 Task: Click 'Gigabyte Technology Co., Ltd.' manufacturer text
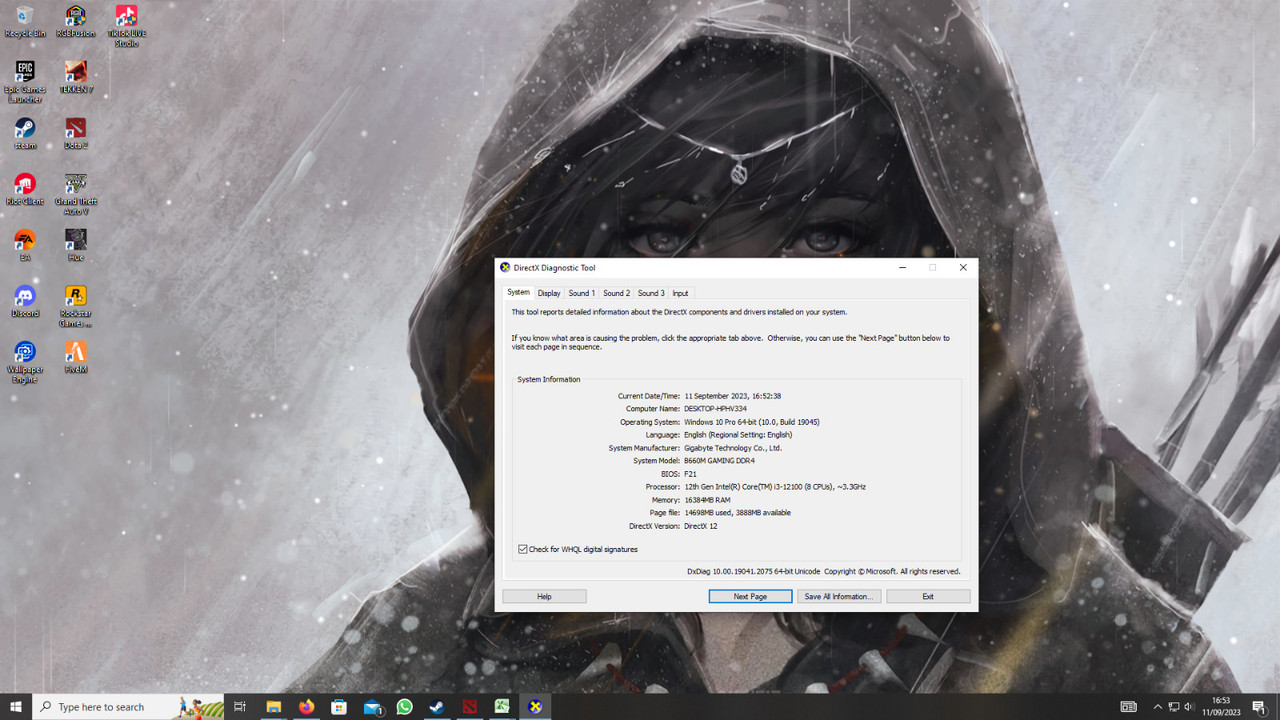tap(733, 448)
